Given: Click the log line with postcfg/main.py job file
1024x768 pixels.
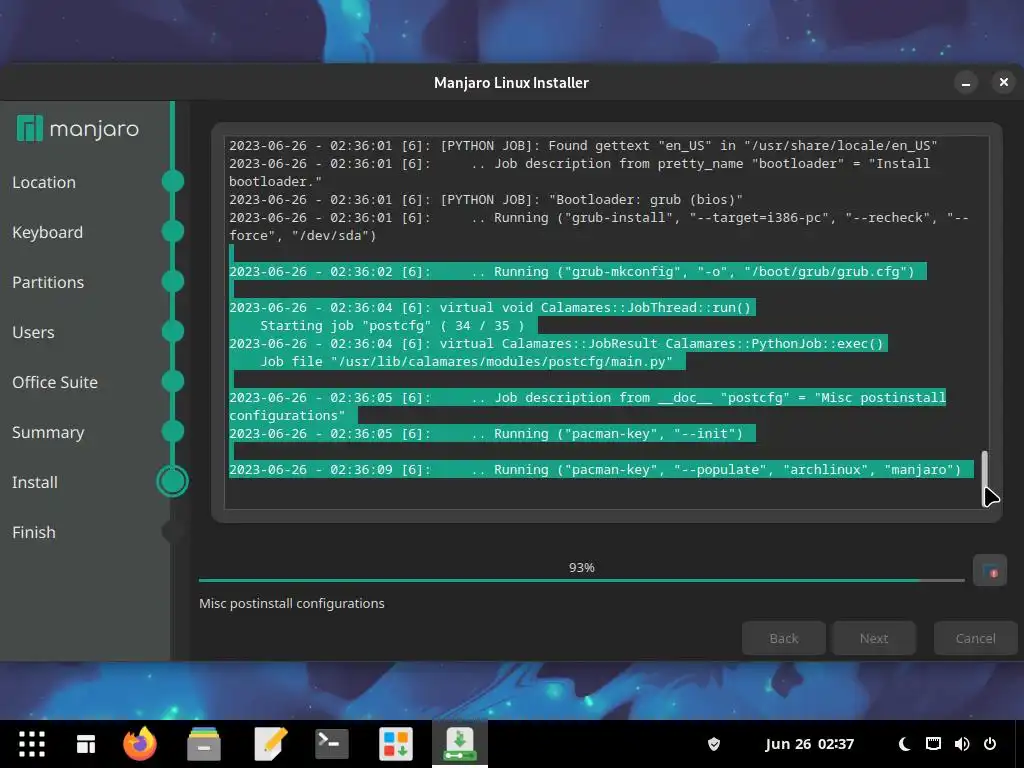Looking at the screenshot, I should (466, 361).
